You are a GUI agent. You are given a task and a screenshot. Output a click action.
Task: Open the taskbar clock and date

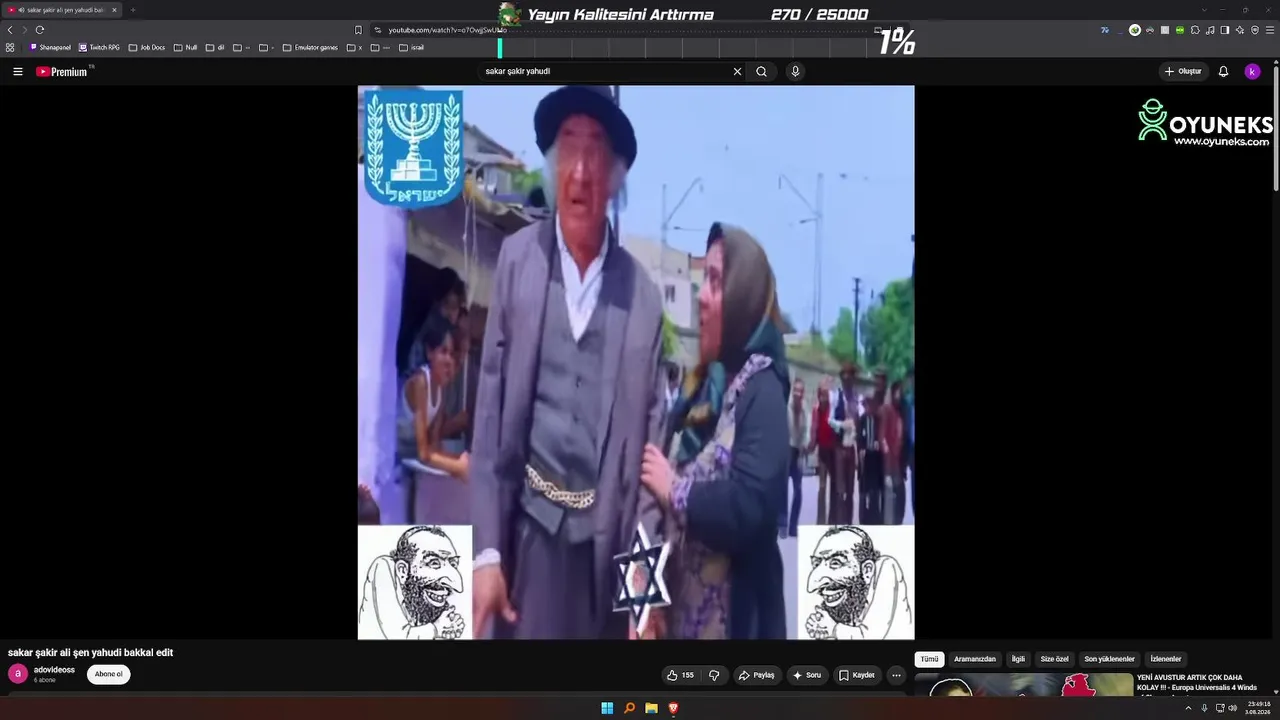(1257, 708)
